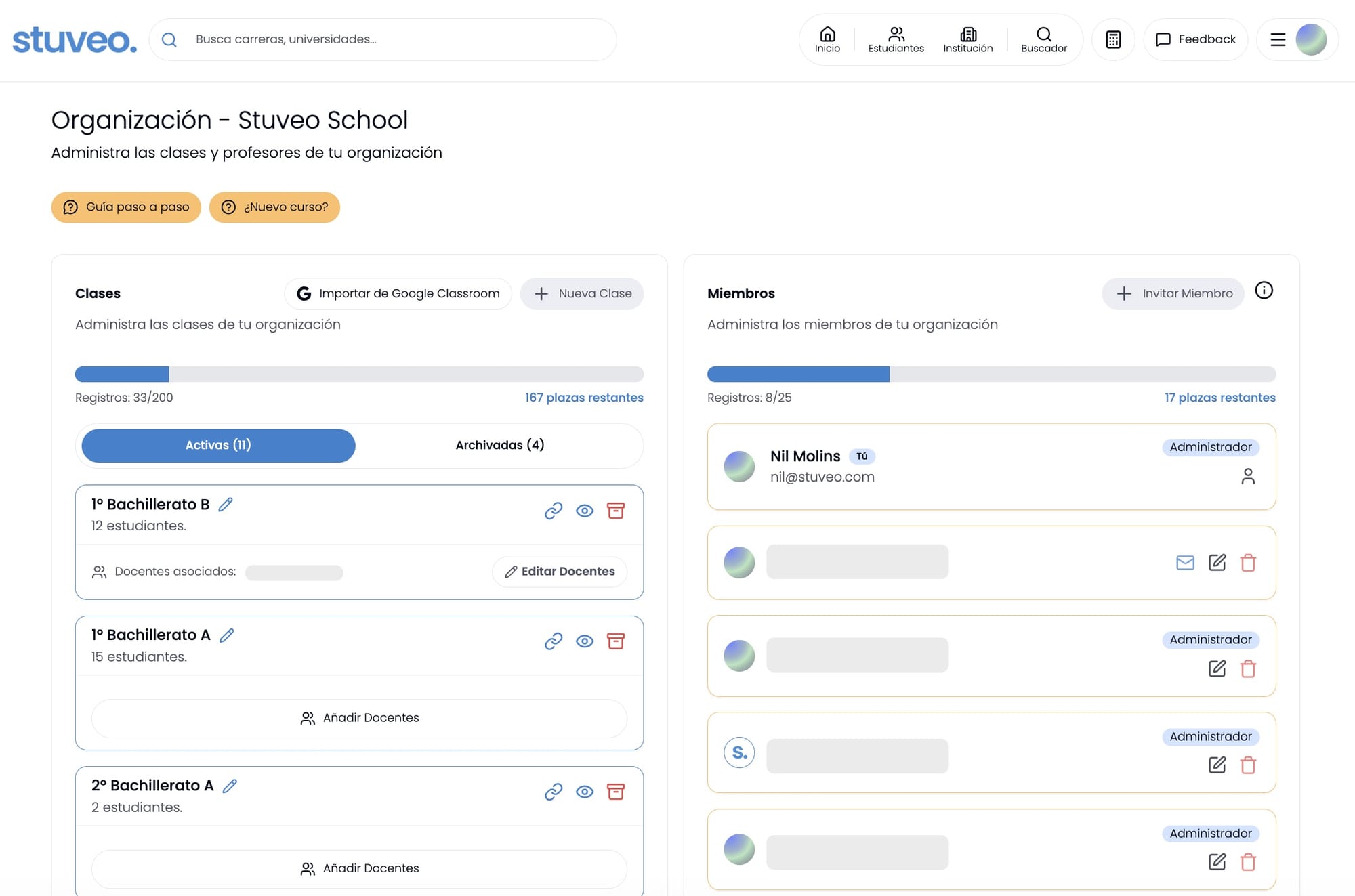The width and height of the screenshot is (1355, 896).
Task: Click Importar de Google Classroom
Action: click(x=398, y=294)
